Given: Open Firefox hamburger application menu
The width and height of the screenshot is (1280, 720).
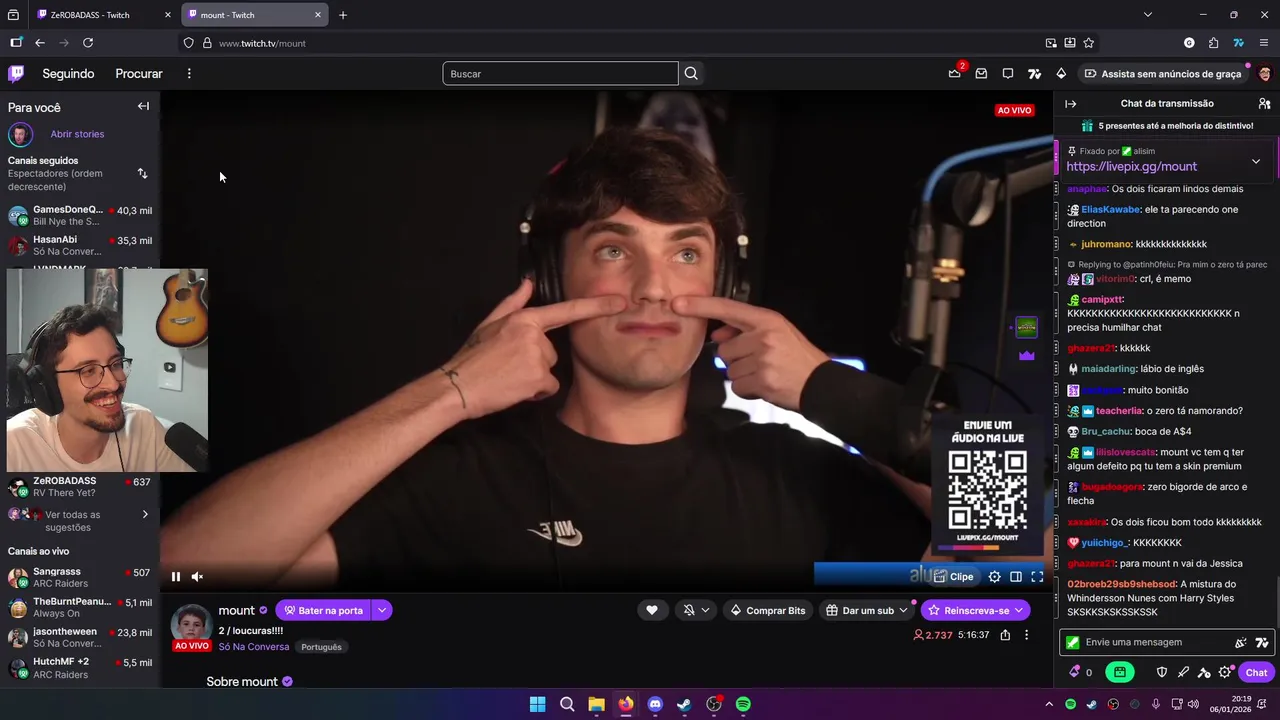Looking at the screenshot, I should (1264, 43).
